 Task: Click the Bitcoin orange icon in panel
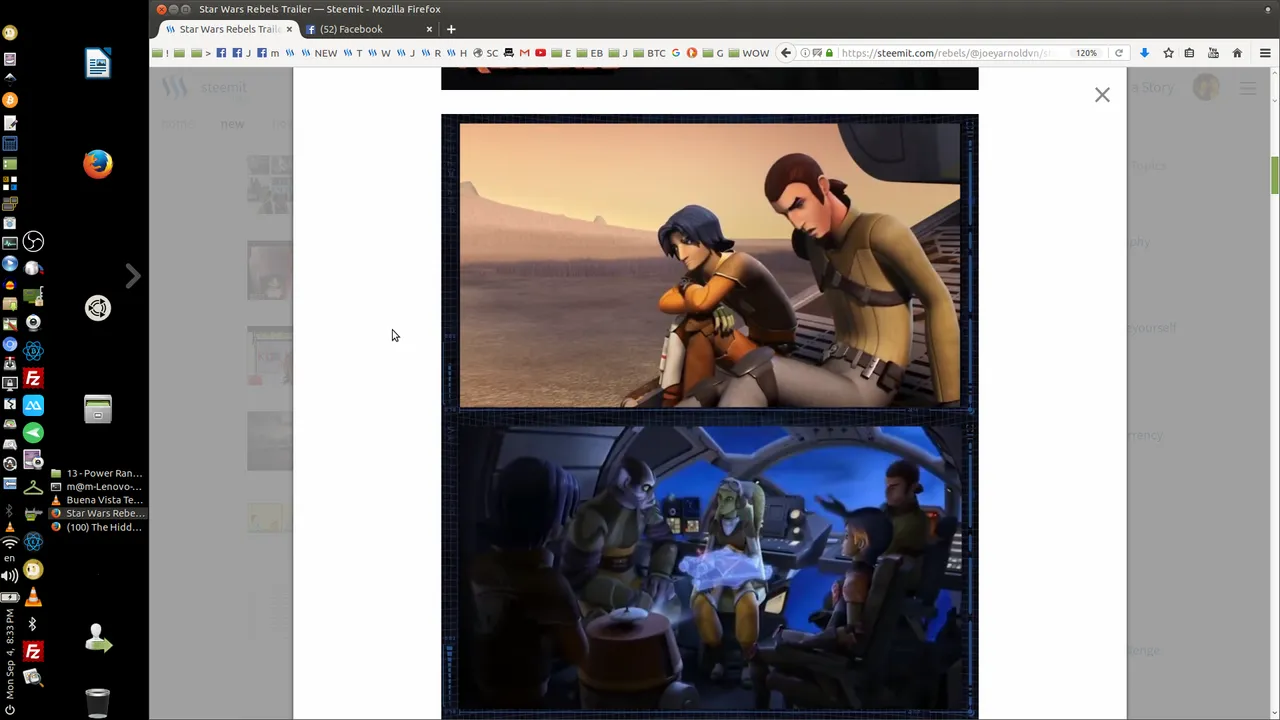coord(10,100)
